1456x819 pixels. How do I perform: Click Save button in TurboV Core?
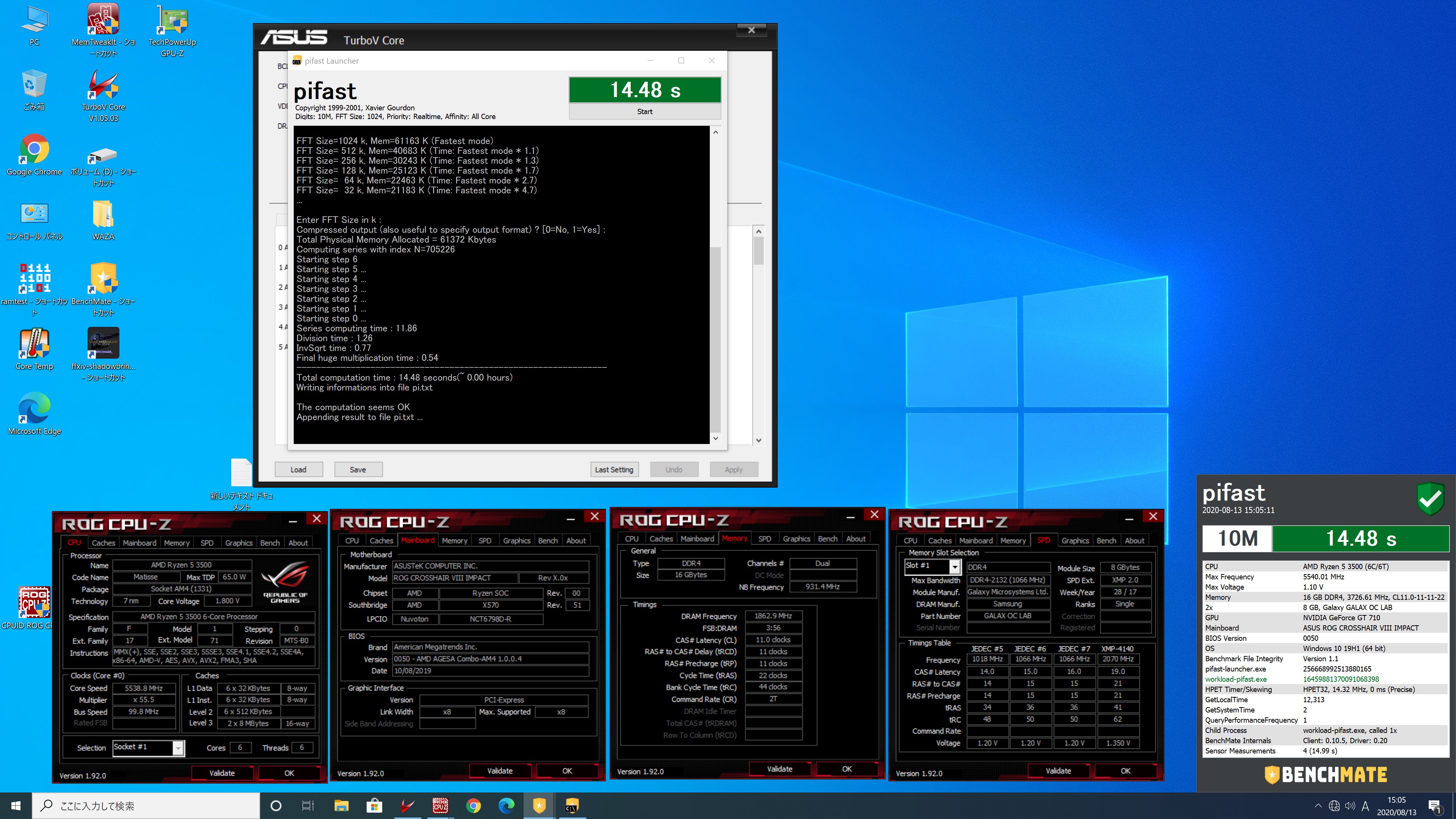click(x=358, y=469)
